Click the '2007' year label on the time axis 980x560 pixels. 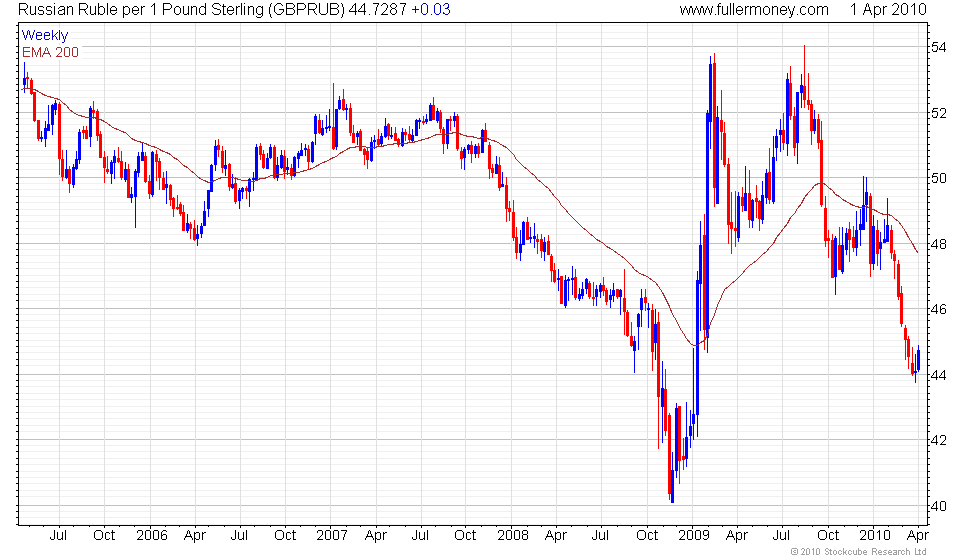[332, 536]
